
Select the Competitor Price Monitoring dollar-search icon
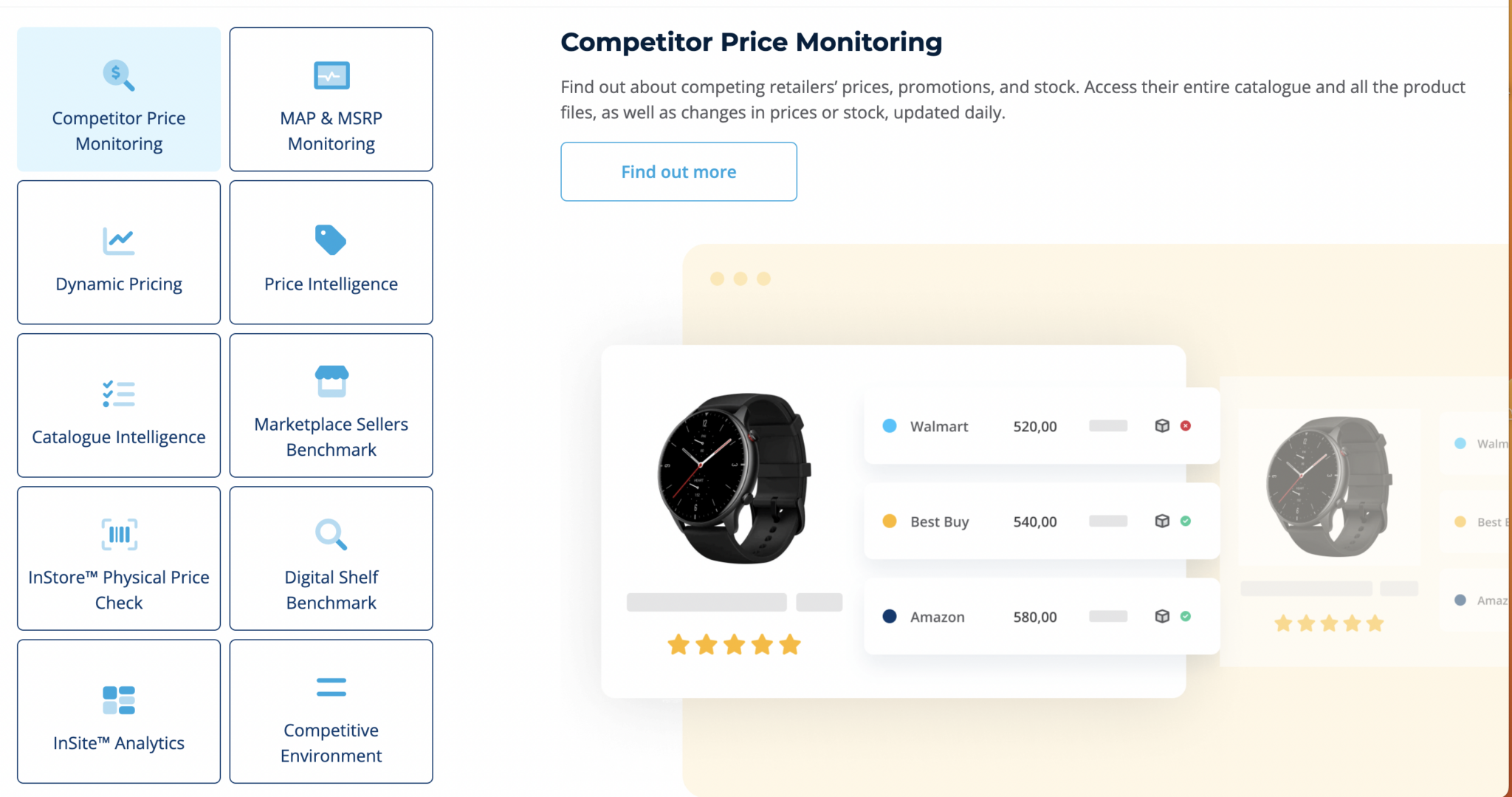coord(117,75)
